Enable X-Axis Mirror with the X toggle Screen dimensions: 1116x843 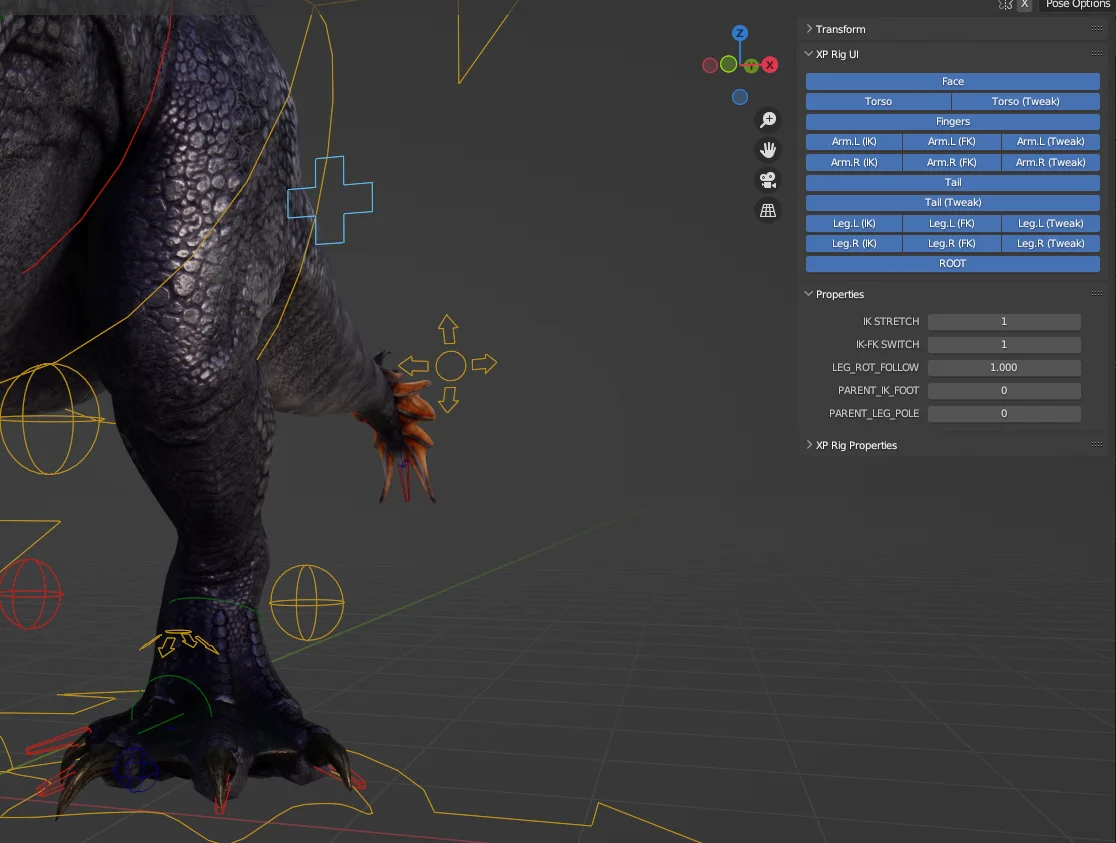point(1025,5)
